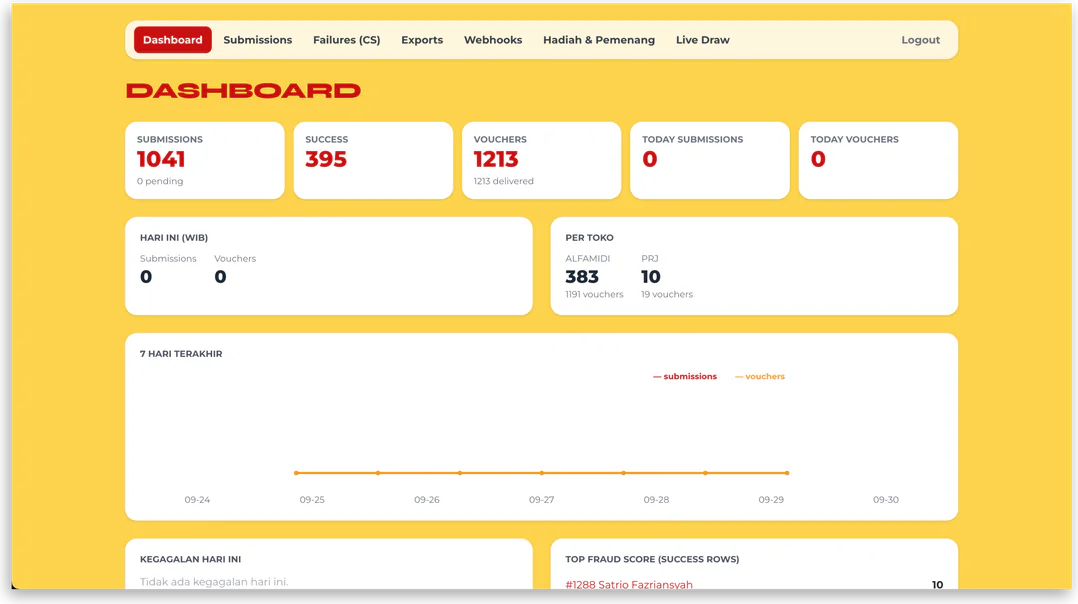Click the ALFAMIDI value 383

point(582,277)
